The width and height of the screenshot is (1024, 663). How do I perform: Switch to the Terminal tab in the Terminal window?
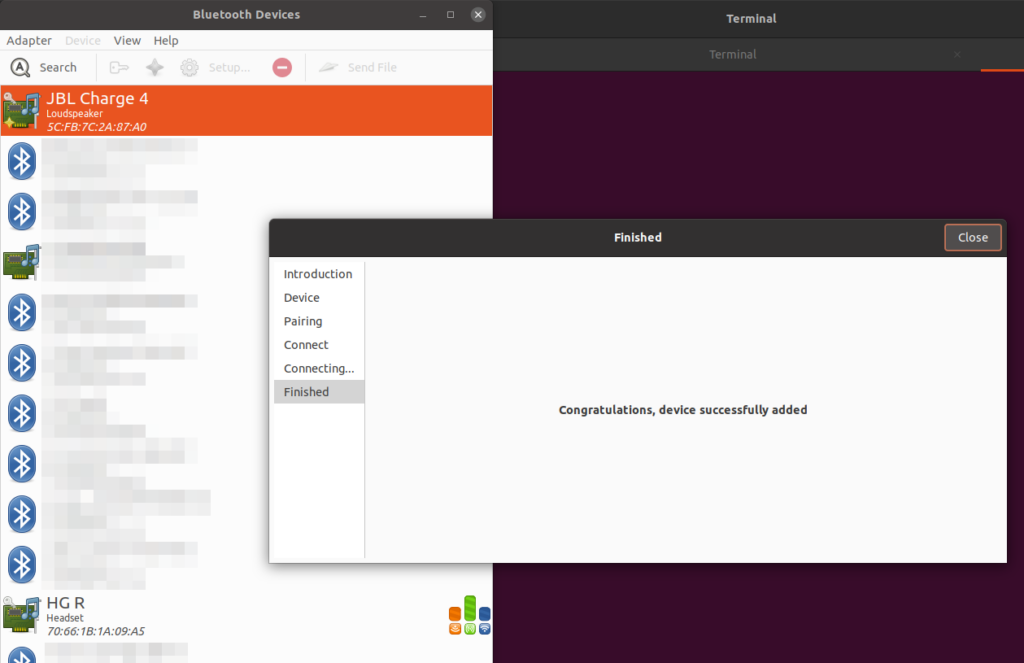(x=733, y=55)
